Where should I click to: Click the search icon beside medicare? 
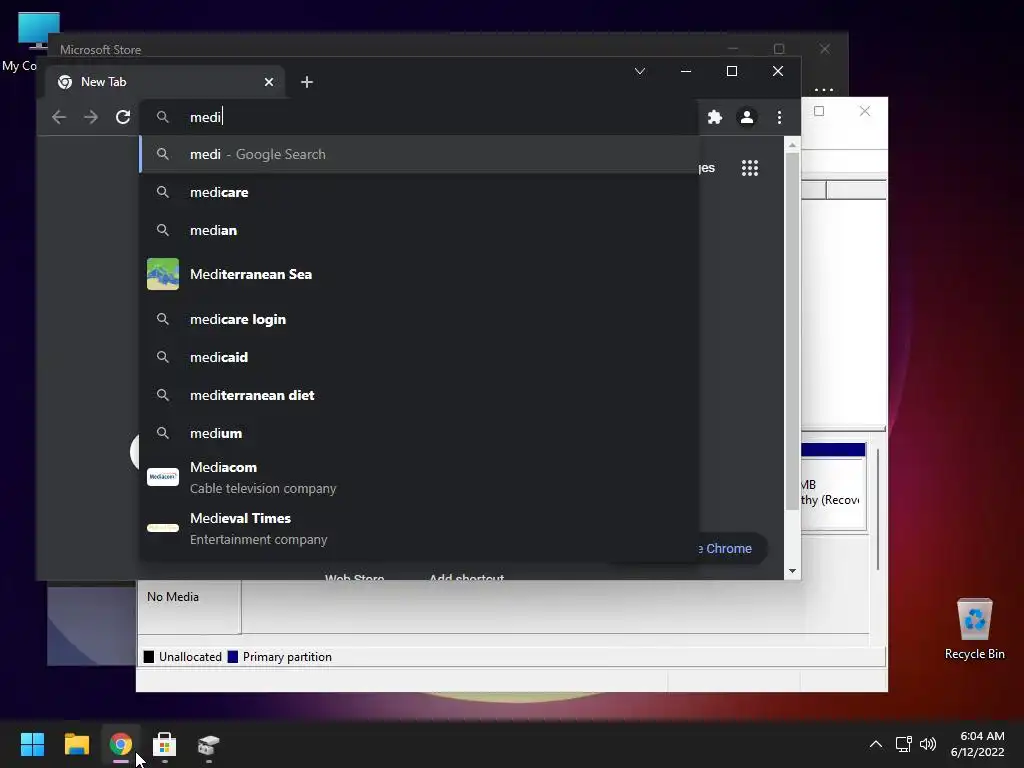pos(163,192)
